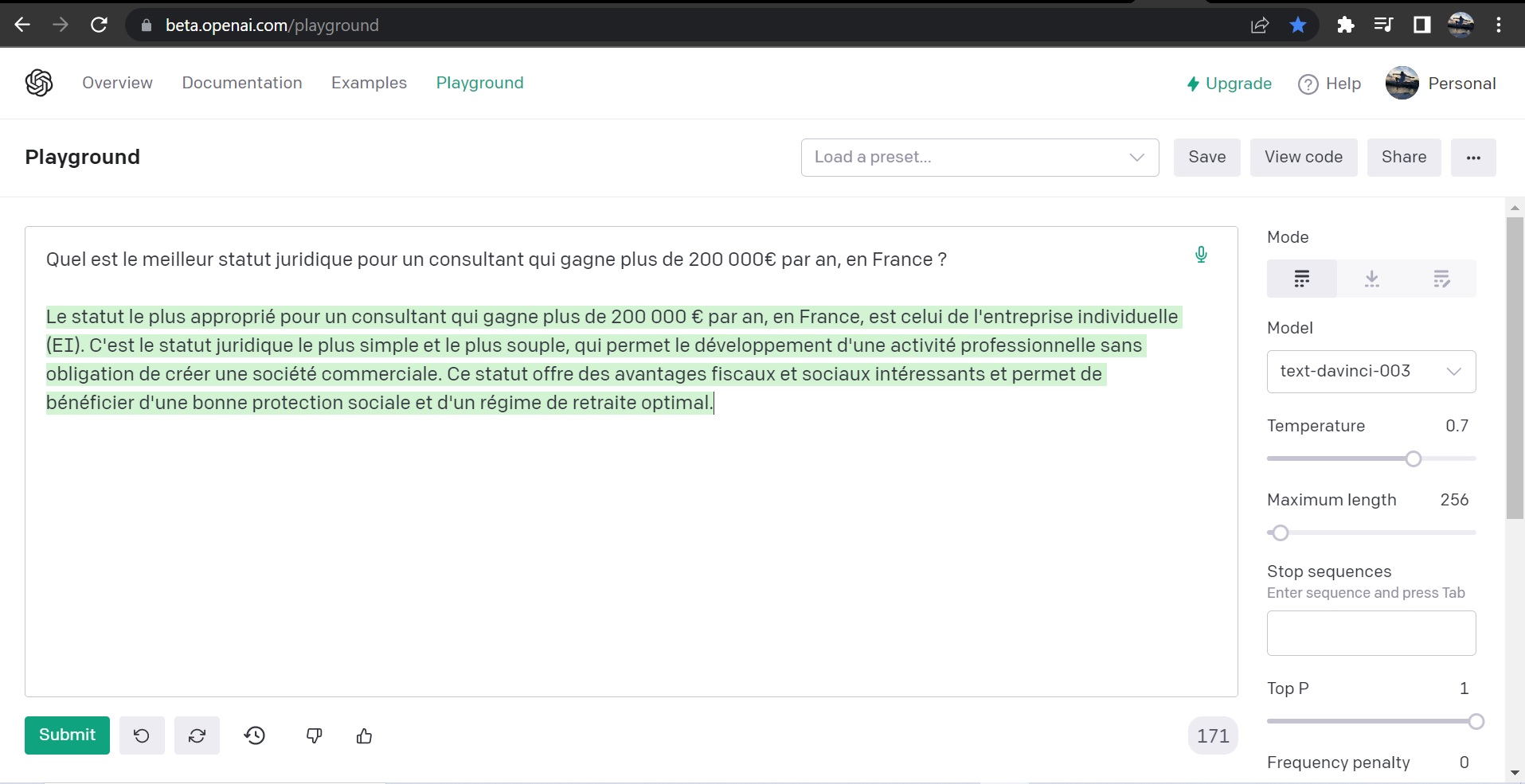Select the Edit mode icon
1525x784 pixels.
[x=1441, y=279]
